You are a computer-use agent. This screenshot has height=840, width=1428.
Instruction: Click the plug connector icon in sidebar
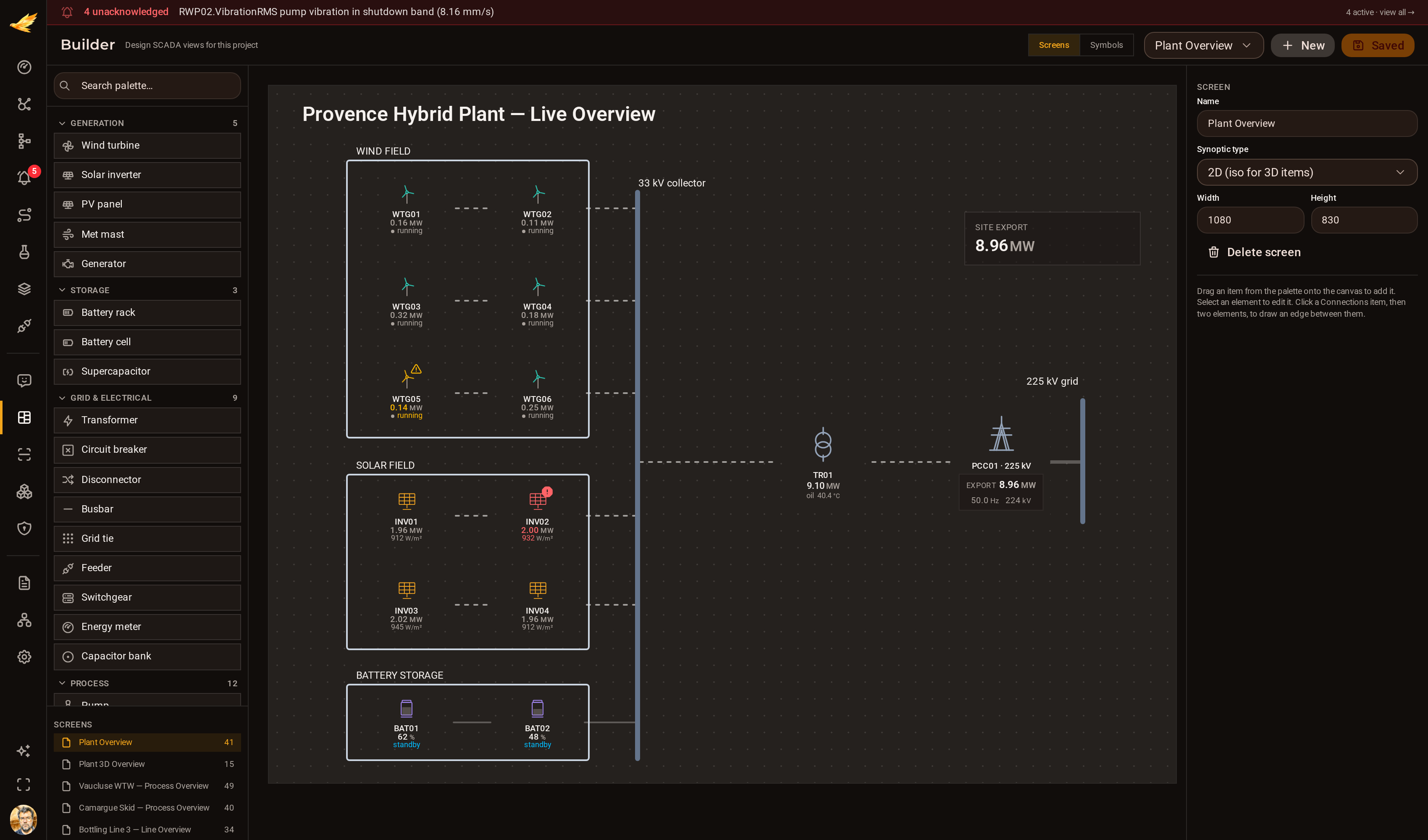pyautogui.click(x=24, y=326)
